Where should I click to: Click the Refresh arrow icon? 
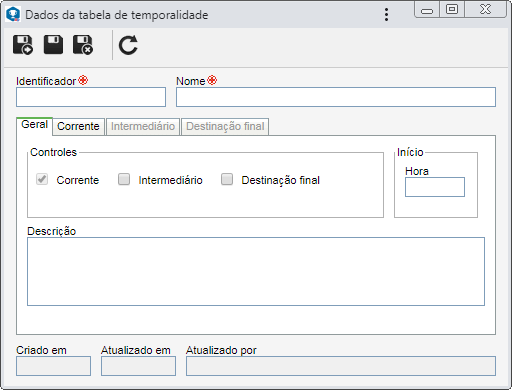[x=128, y=45]
